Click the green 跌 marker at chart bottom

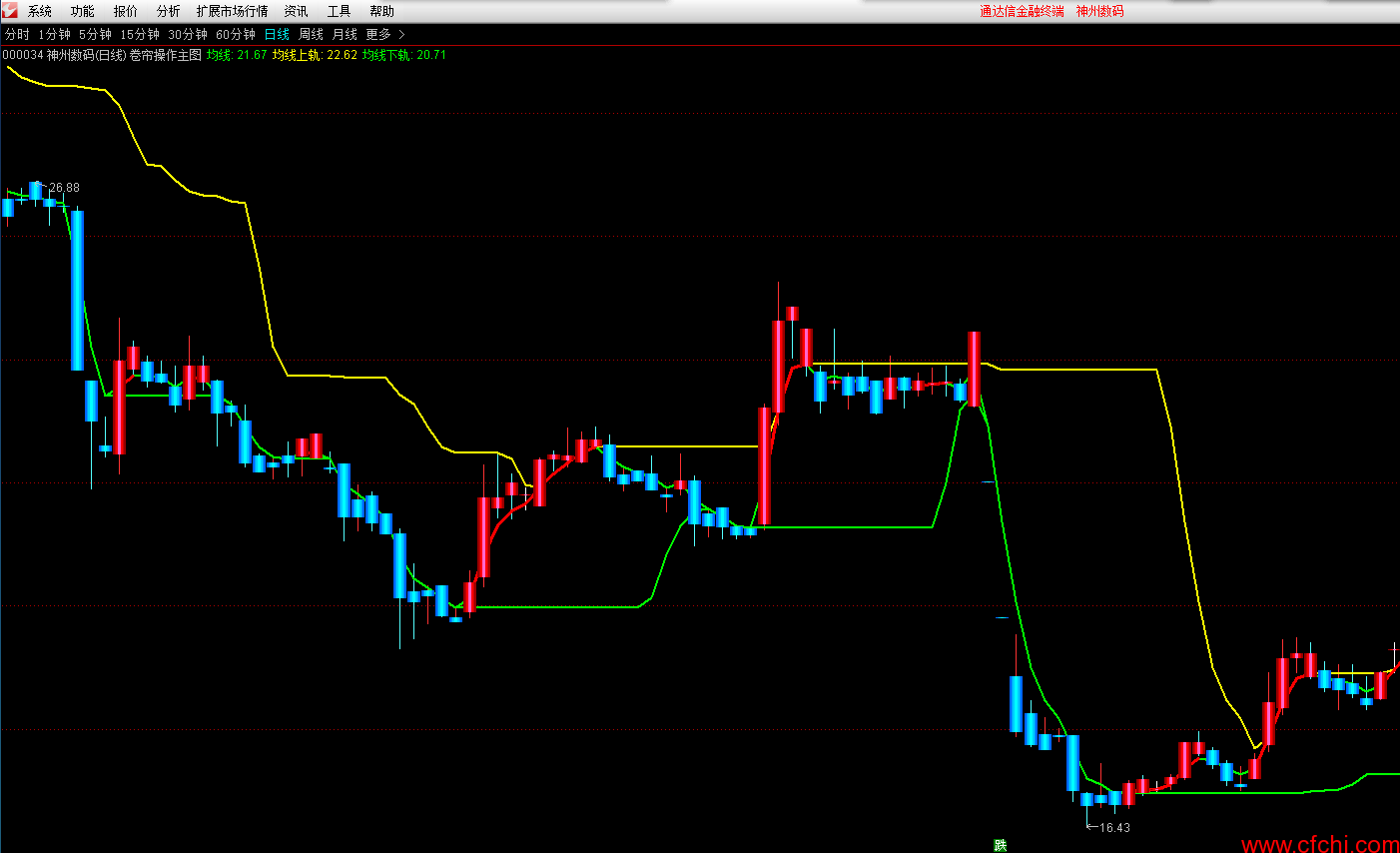(1001, 845)
